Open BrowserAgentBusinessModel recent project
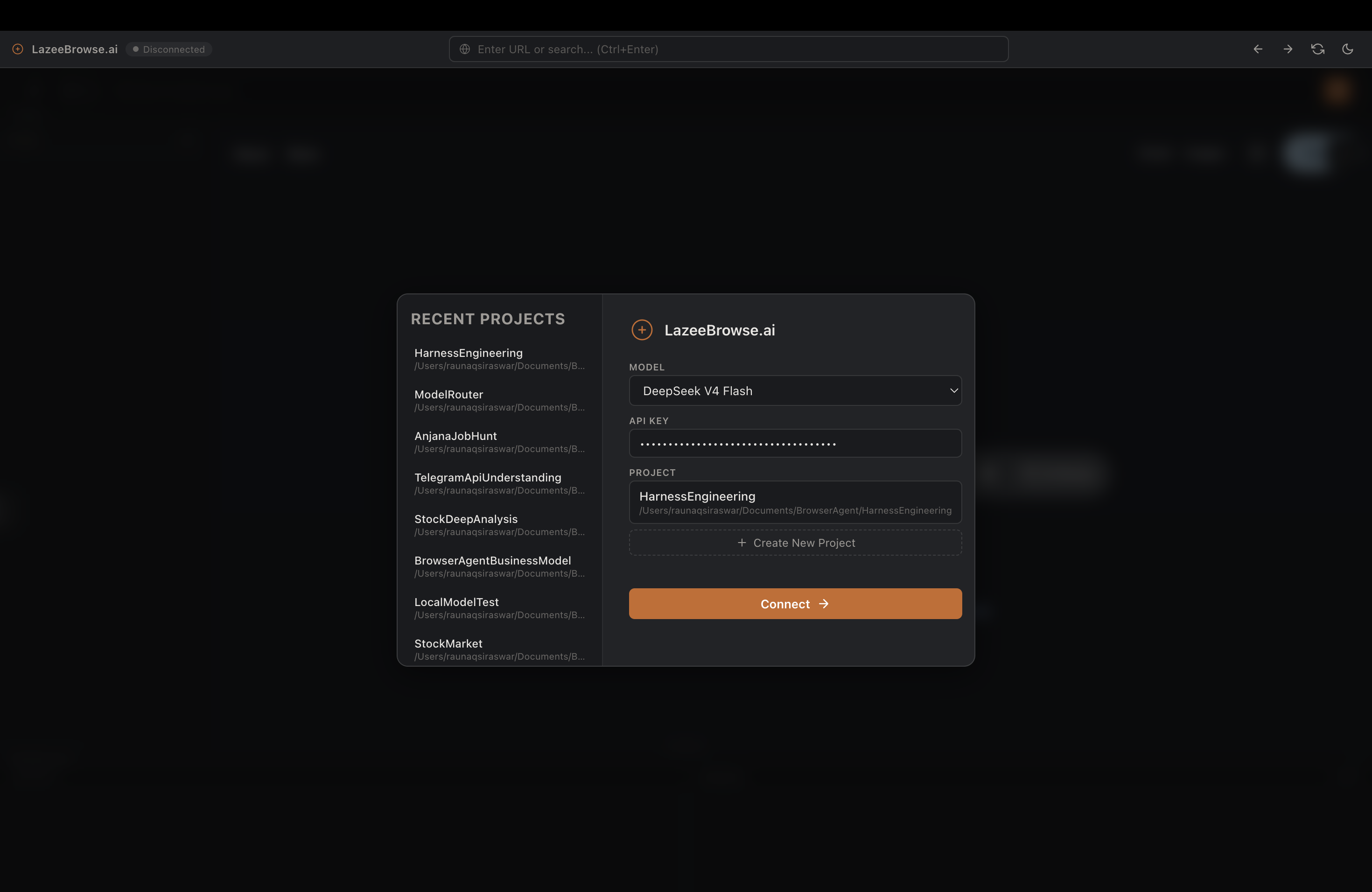This screenshot has width=1372, height=892. [x=499, y=566]
